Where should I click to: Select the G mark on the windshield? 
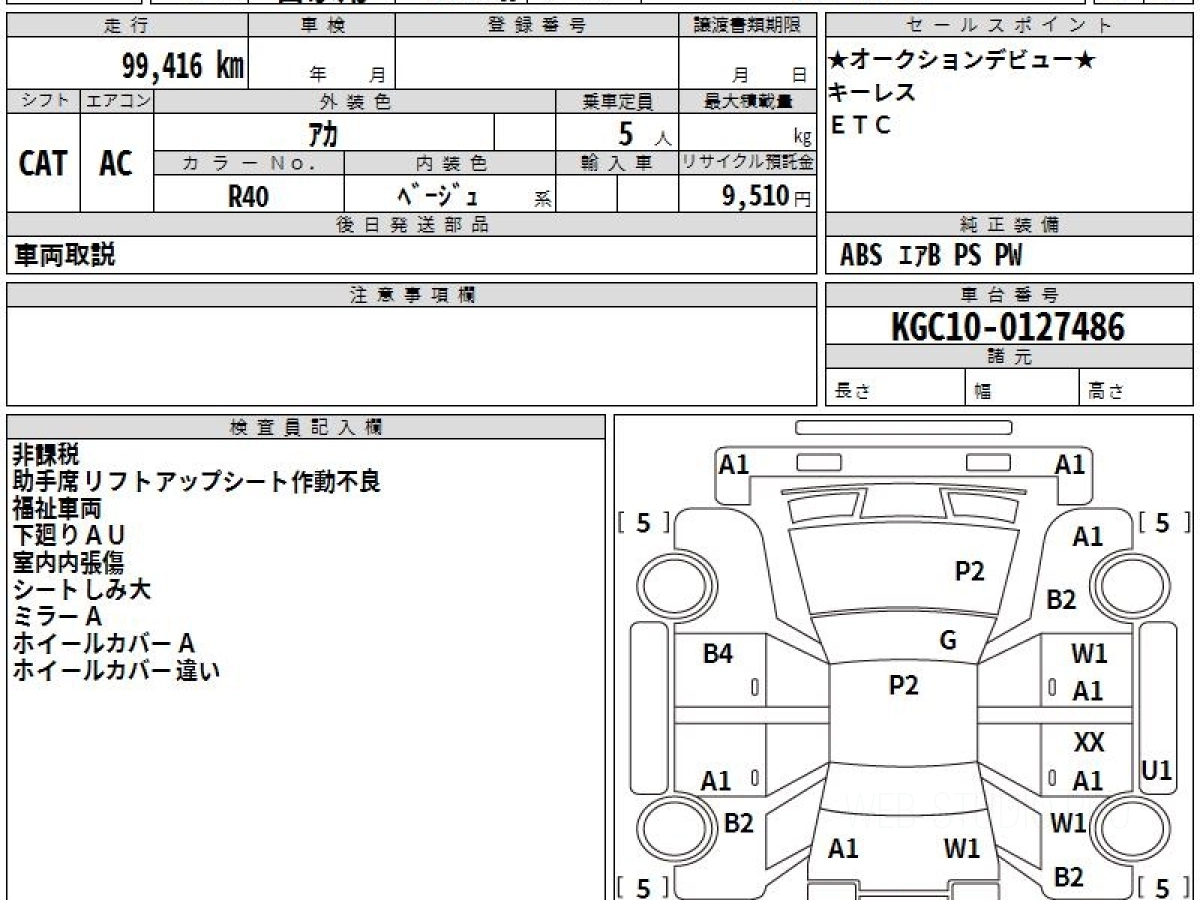[948, 641]
